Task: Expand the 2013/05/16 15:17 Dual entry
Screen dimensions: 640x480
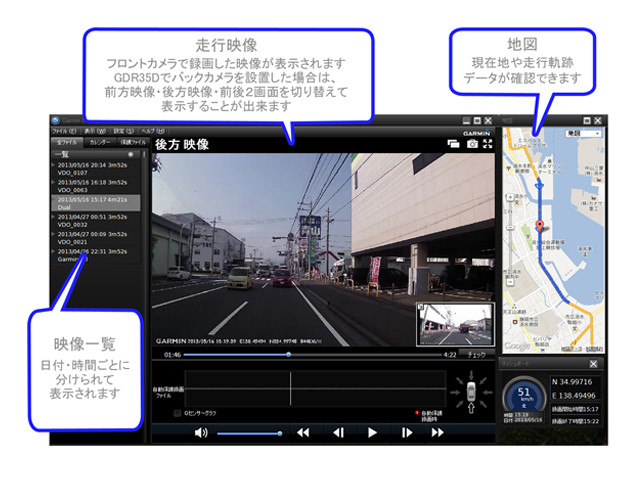Action: 53,200
